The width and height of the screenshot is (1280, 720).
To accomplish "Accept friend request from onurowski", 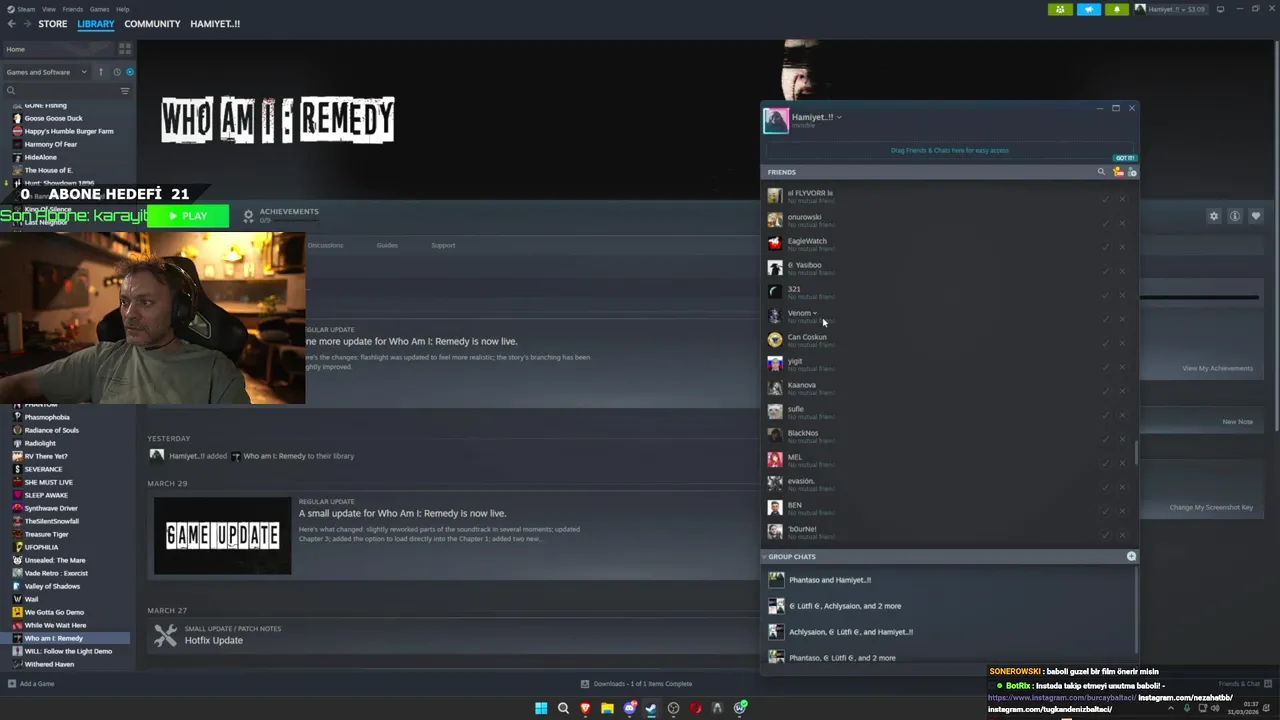I will click(x=1105, y=223).
